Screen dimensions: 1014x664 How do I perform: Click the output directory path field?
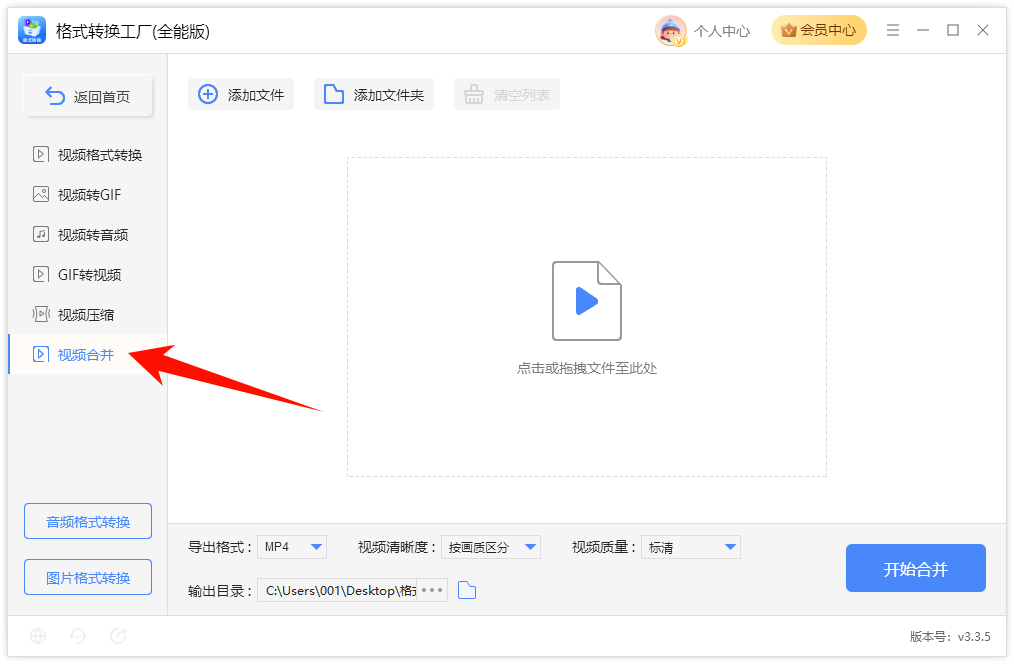pos(338,590)
